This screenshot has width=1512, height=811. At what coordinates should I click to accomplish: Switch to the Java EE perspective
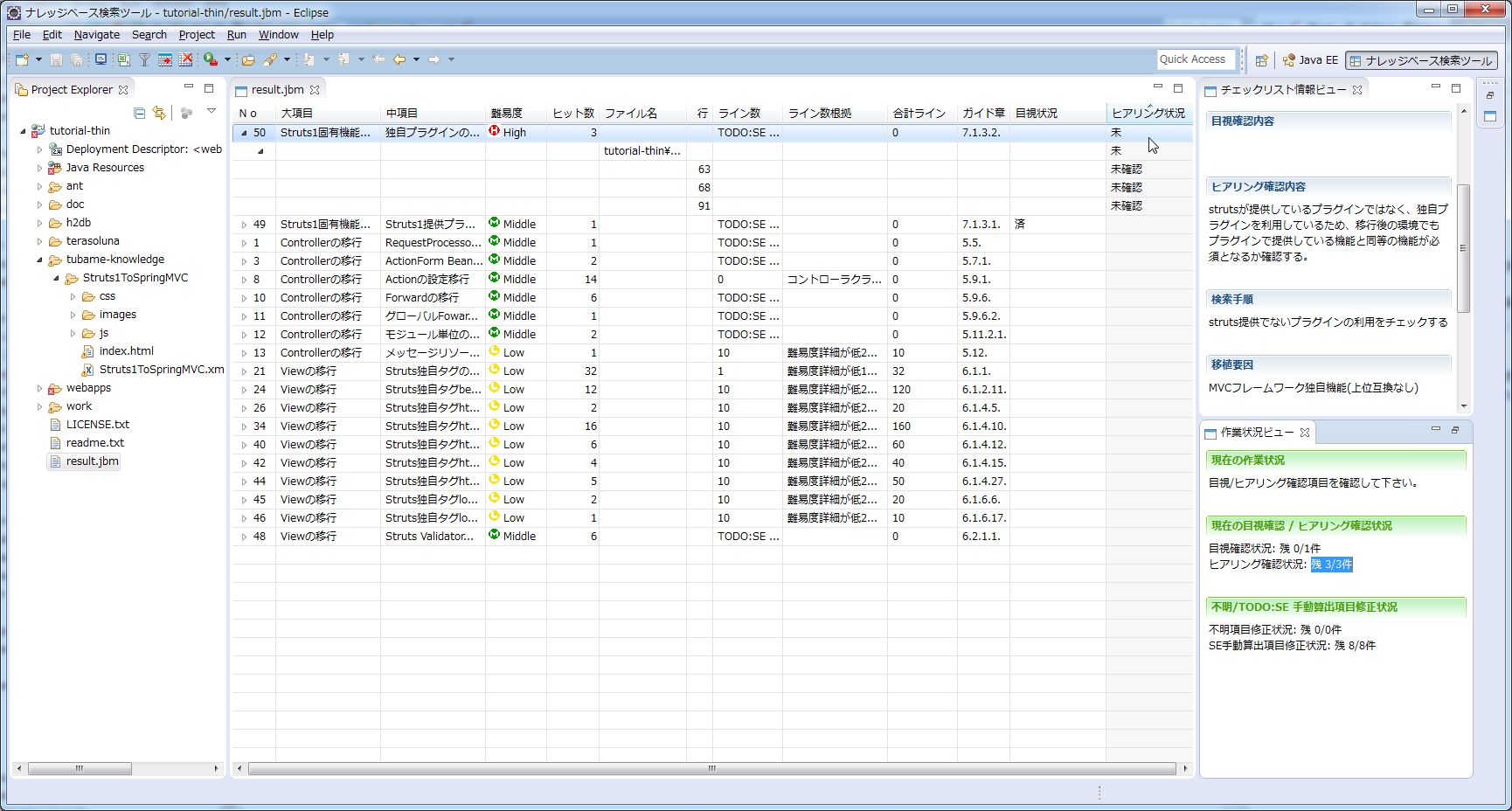pos(1310,60)
